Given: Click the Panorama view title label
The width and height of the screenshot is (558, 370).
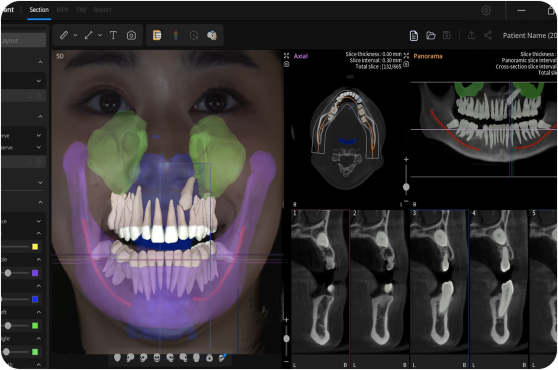Looking at the screenshot, I should click(428, 56).
